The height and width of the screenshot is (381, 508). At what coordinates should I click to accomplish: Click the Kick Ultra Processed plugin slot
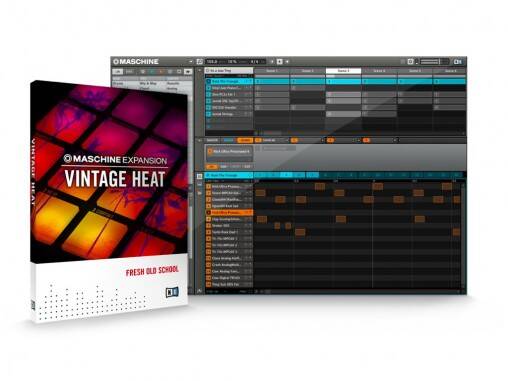tap(229, 152)
